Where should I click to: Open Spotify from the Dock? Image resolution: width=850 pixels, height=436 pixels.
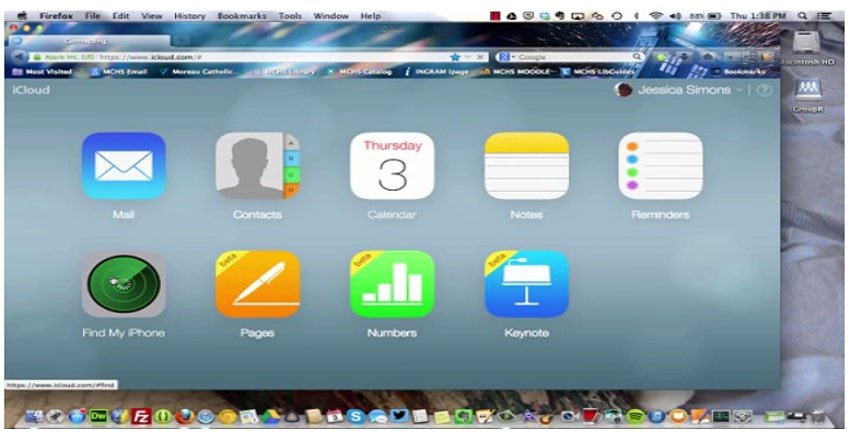(635, 416)
